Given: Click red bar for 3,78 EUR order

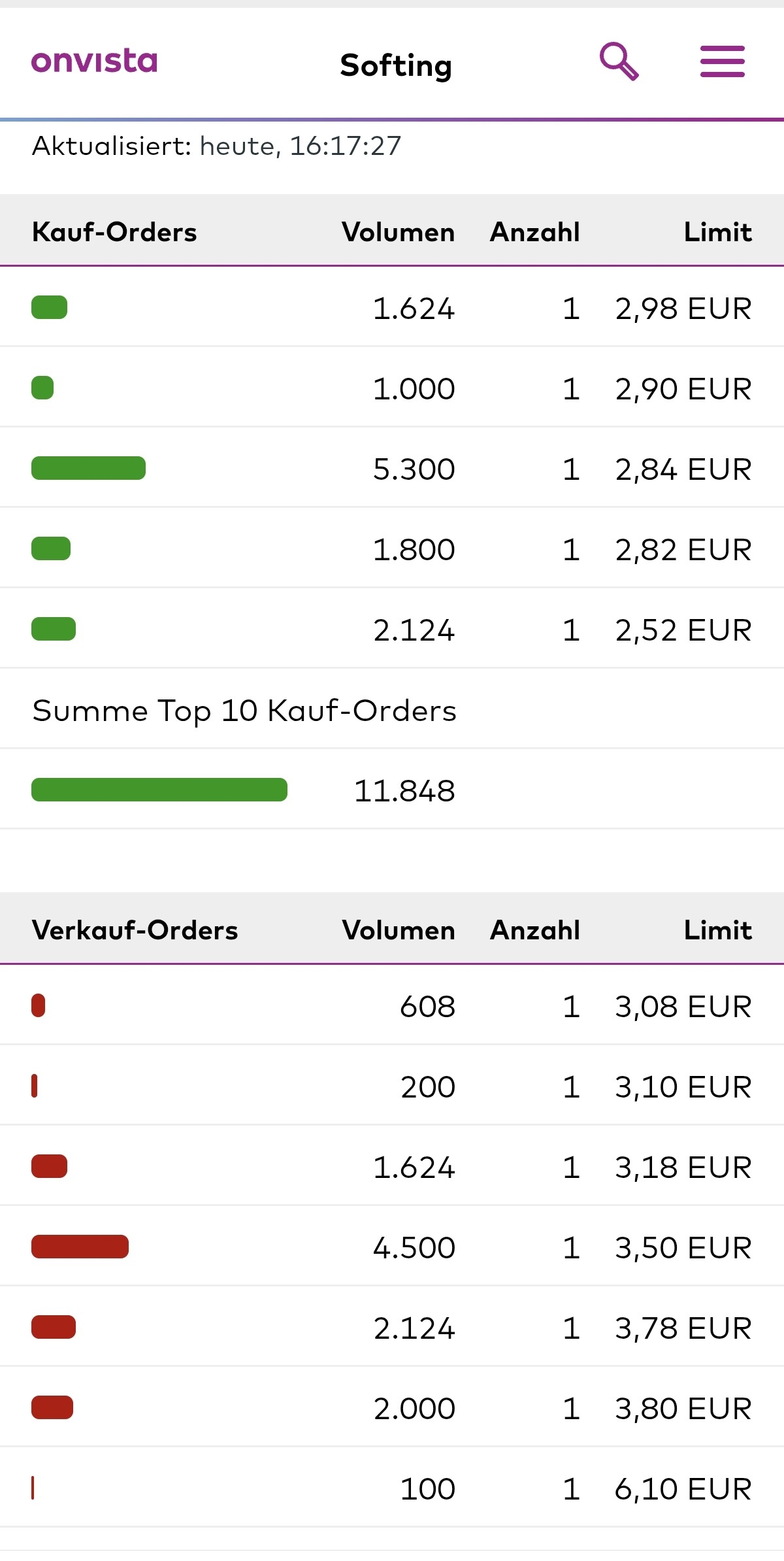Looking at the screenshot, I should coord(54,1327).
